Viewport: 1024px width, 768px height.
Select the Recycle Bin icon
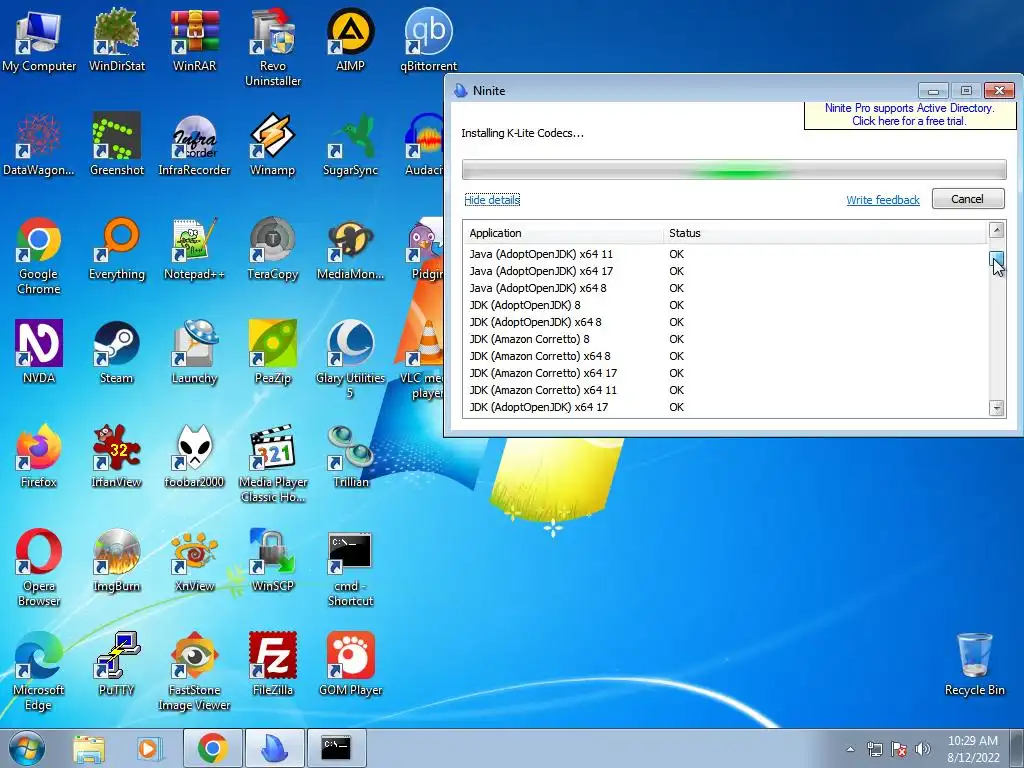pos(974,664)
